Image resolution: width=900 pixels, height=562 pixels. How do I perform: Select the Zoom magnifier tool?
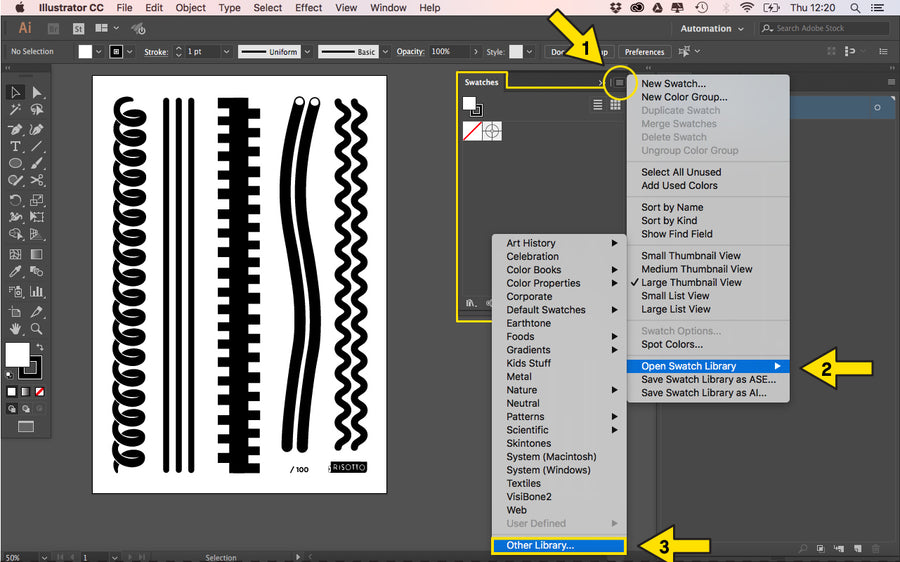[x=37, y=328]
